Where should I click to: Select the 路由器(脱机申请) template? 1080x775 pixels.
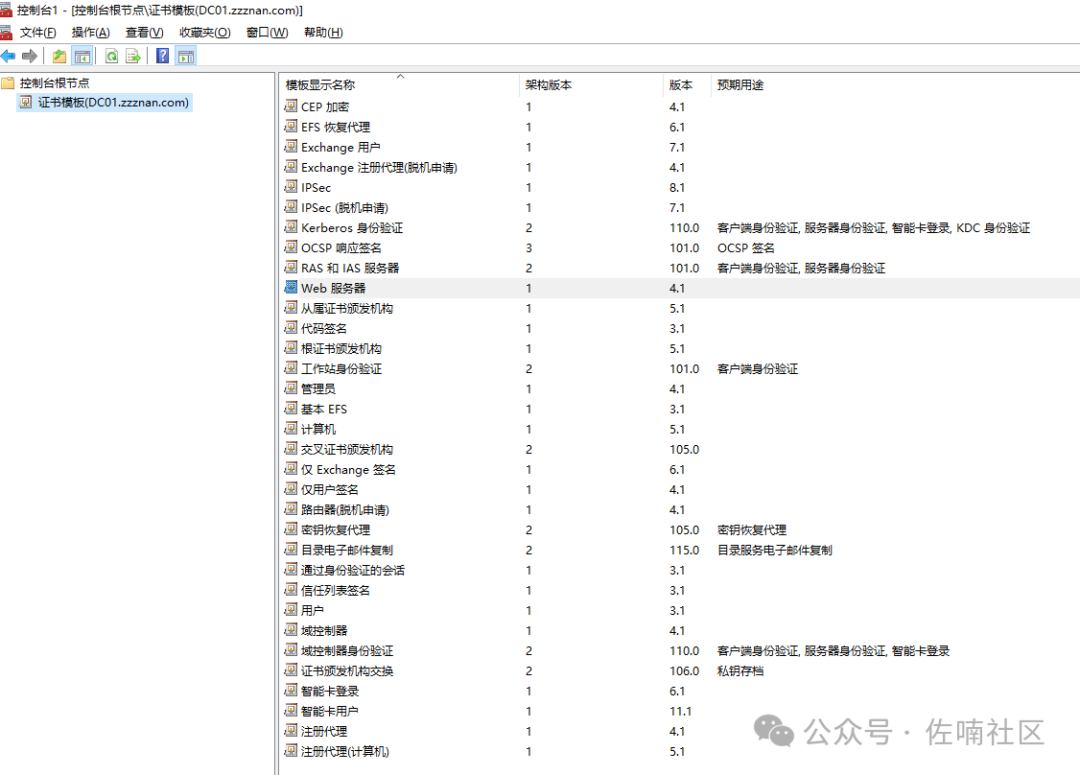[x=345, y=510]
